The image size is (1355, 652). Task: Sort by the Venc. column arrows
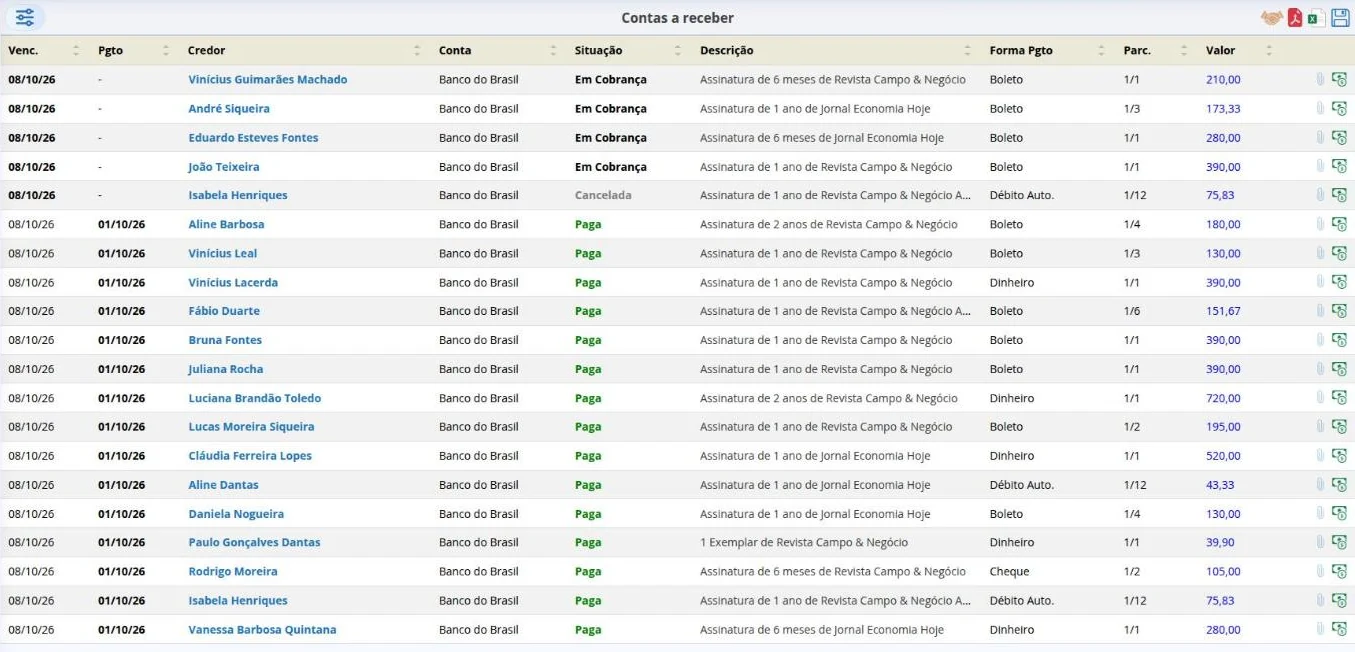[76, 50]
